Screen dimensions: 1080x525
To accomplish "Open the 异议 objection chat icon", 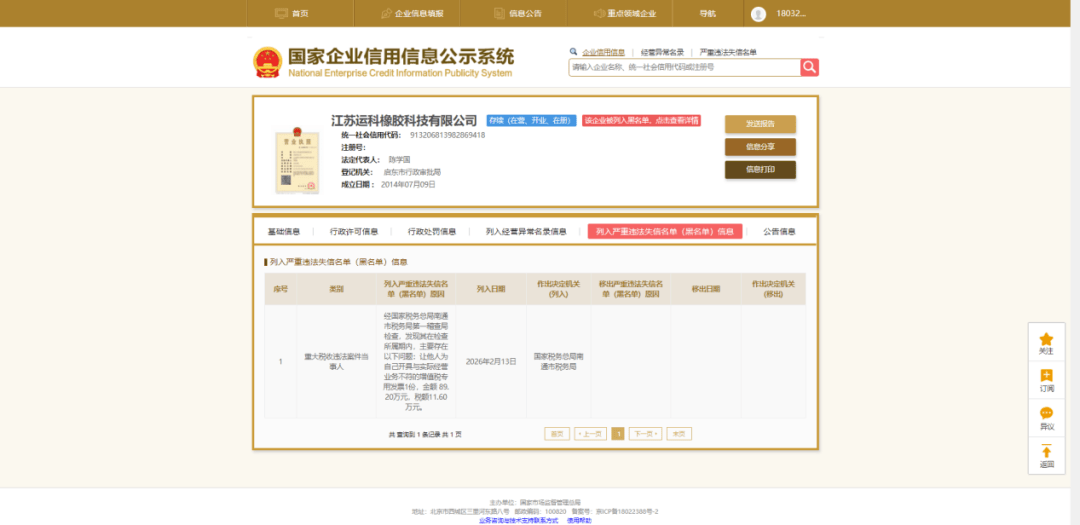I will coord(1046,414).
